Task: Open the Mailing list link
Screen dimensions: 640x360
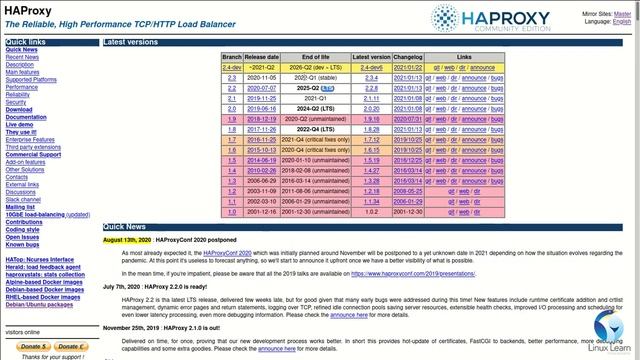Action: pyautogui.click(x=20, y=207)
